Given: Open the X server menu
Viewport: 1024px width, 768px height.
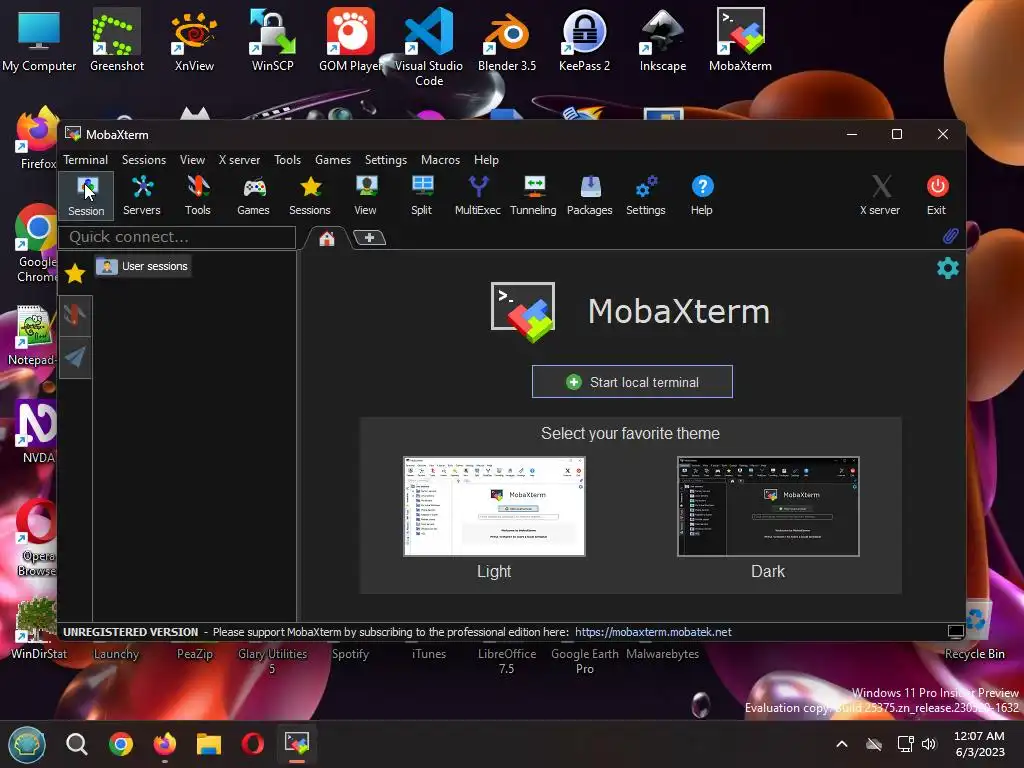Looking at the screenshot, I should [239, 160].
